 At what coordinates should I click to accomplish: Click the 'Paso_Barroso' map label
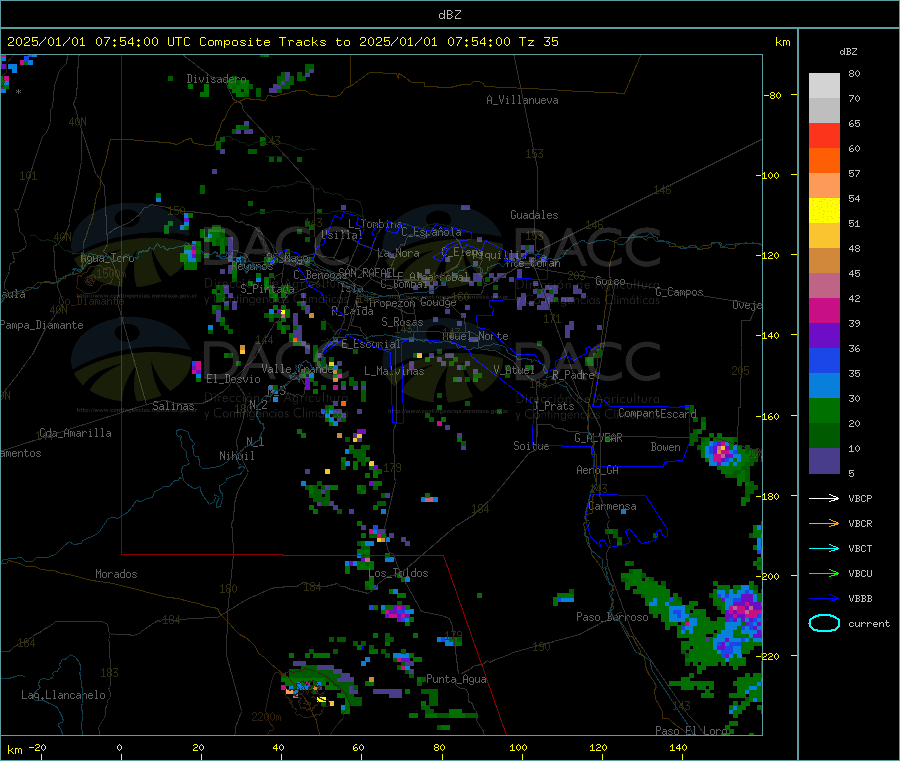(x=612, y=617)
